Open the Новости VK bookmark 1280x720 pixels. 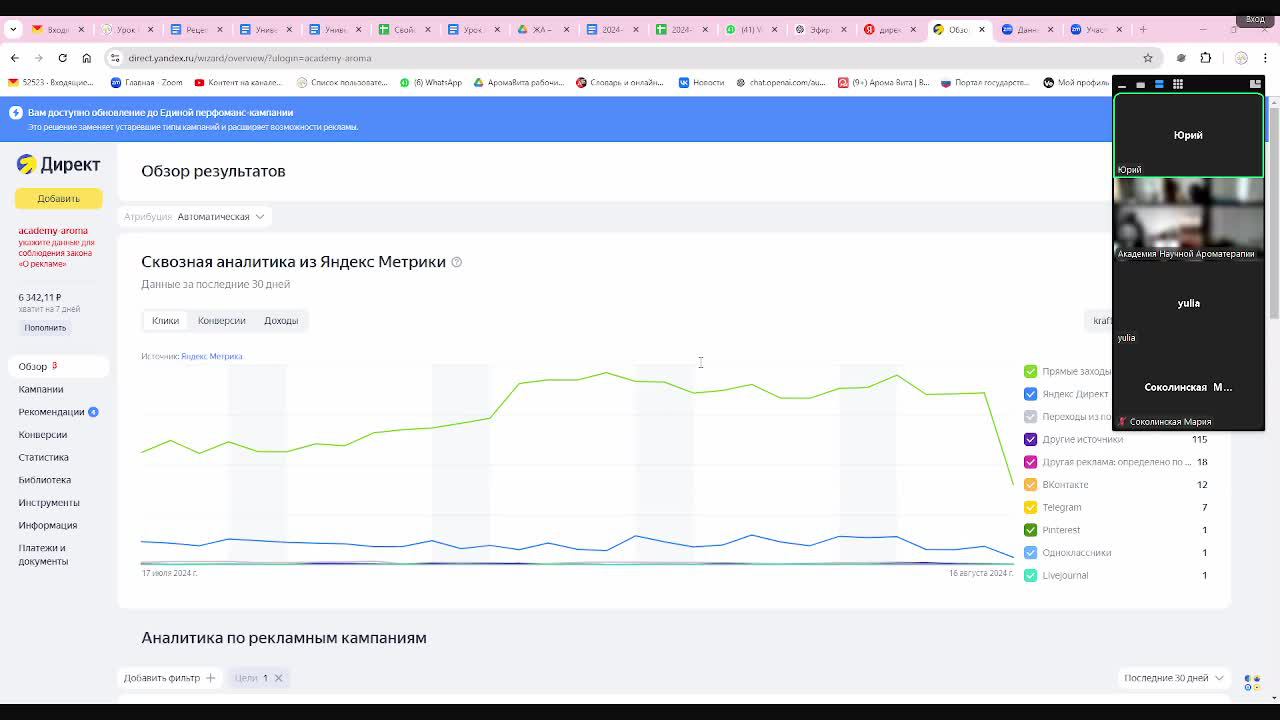click(x=701, y=82)
